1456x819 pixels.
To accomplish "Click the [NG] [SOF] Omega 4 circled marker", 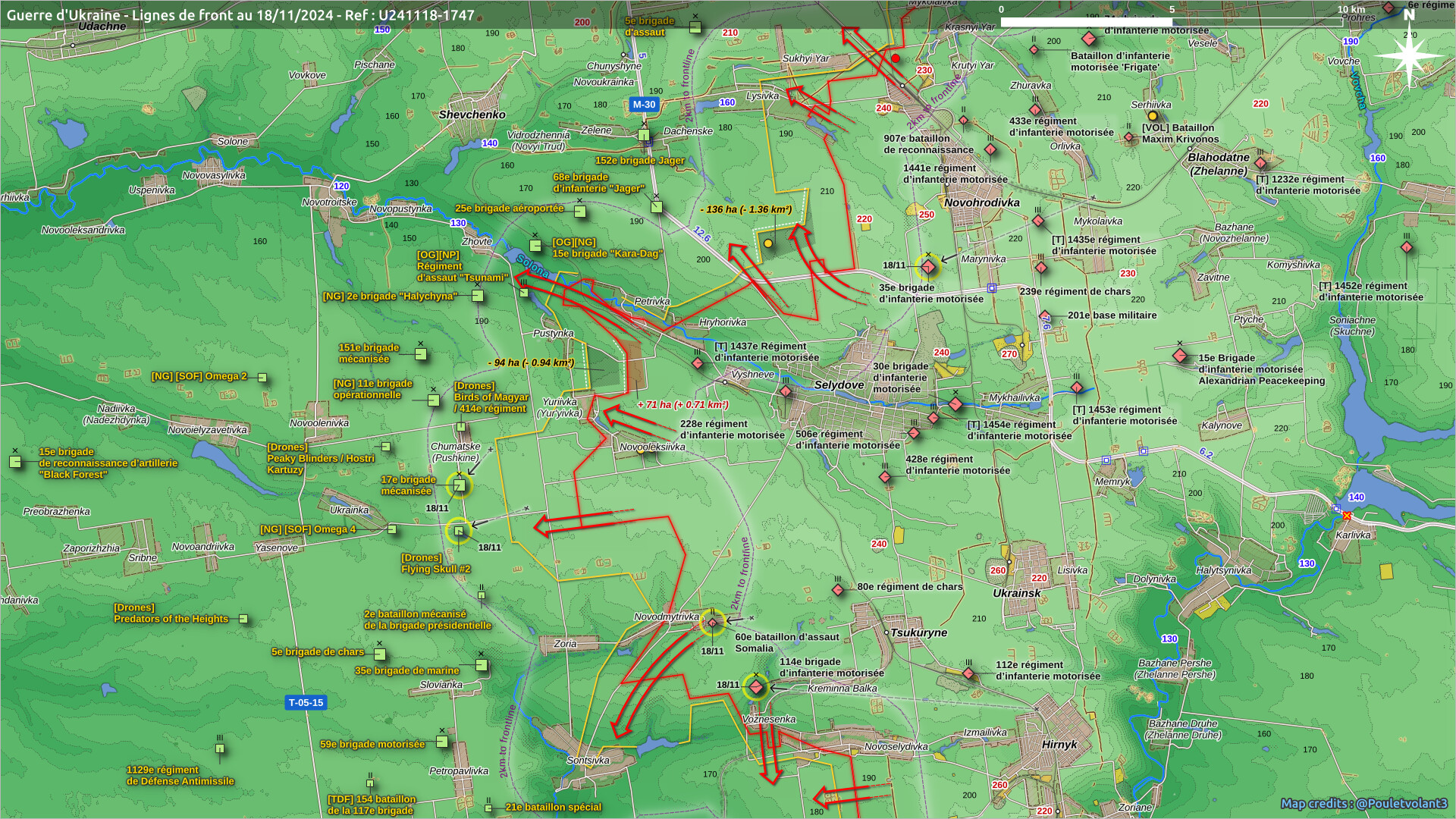I will pyautogui.click(x=458, y=531).
